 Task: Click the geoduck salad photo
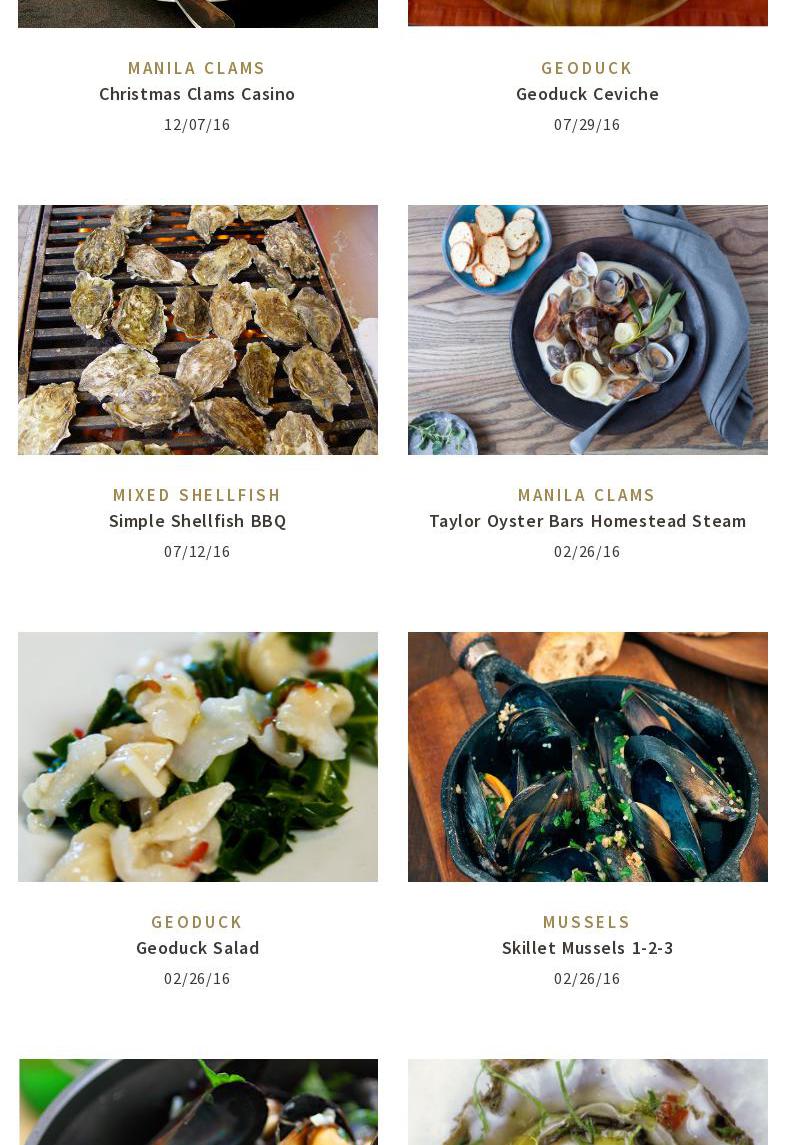[x=198, y=757]
